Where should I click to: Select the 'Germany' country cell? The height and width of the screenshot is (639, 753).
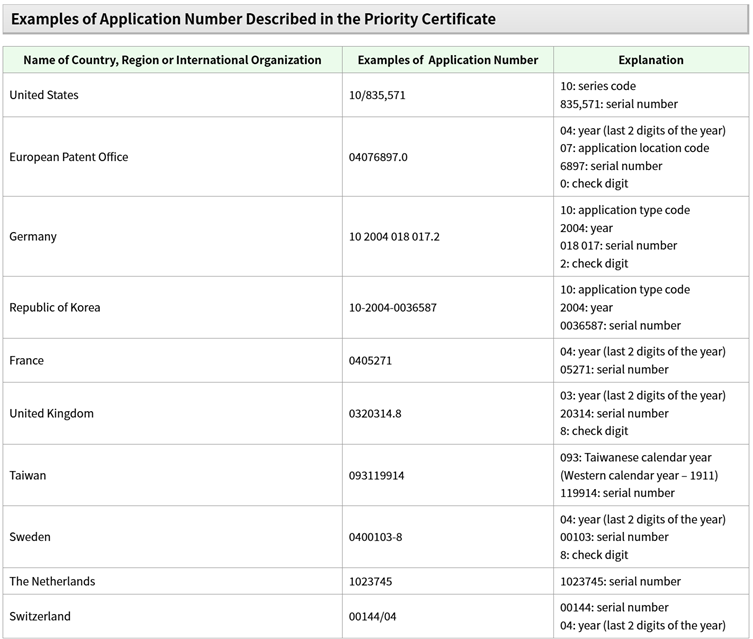[x=33, y=237]
